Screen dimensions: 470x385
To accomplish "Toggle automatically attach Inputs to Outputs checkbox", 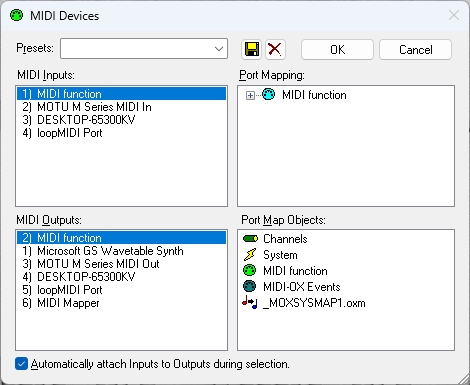I will (21, 364).
